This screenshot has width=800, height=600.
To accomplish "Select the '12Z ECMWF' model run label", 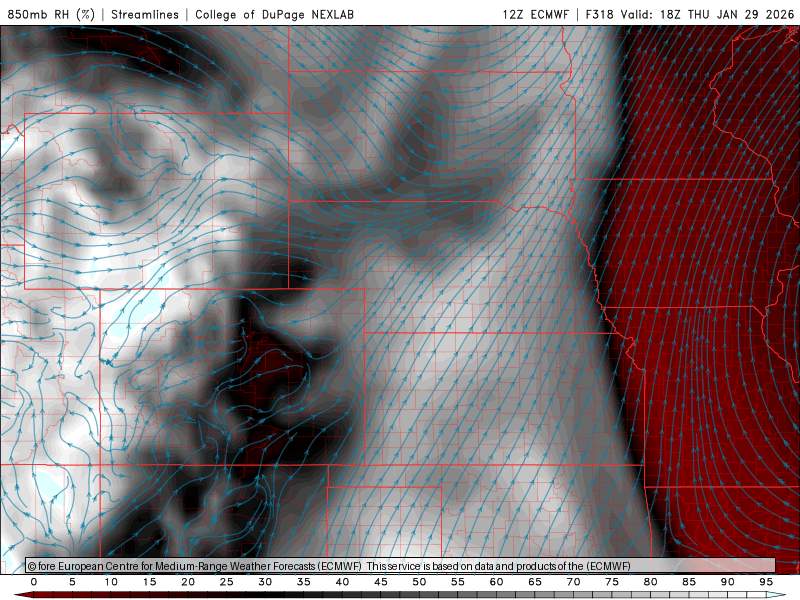I will pyautogui.click(x=535, y=14).
